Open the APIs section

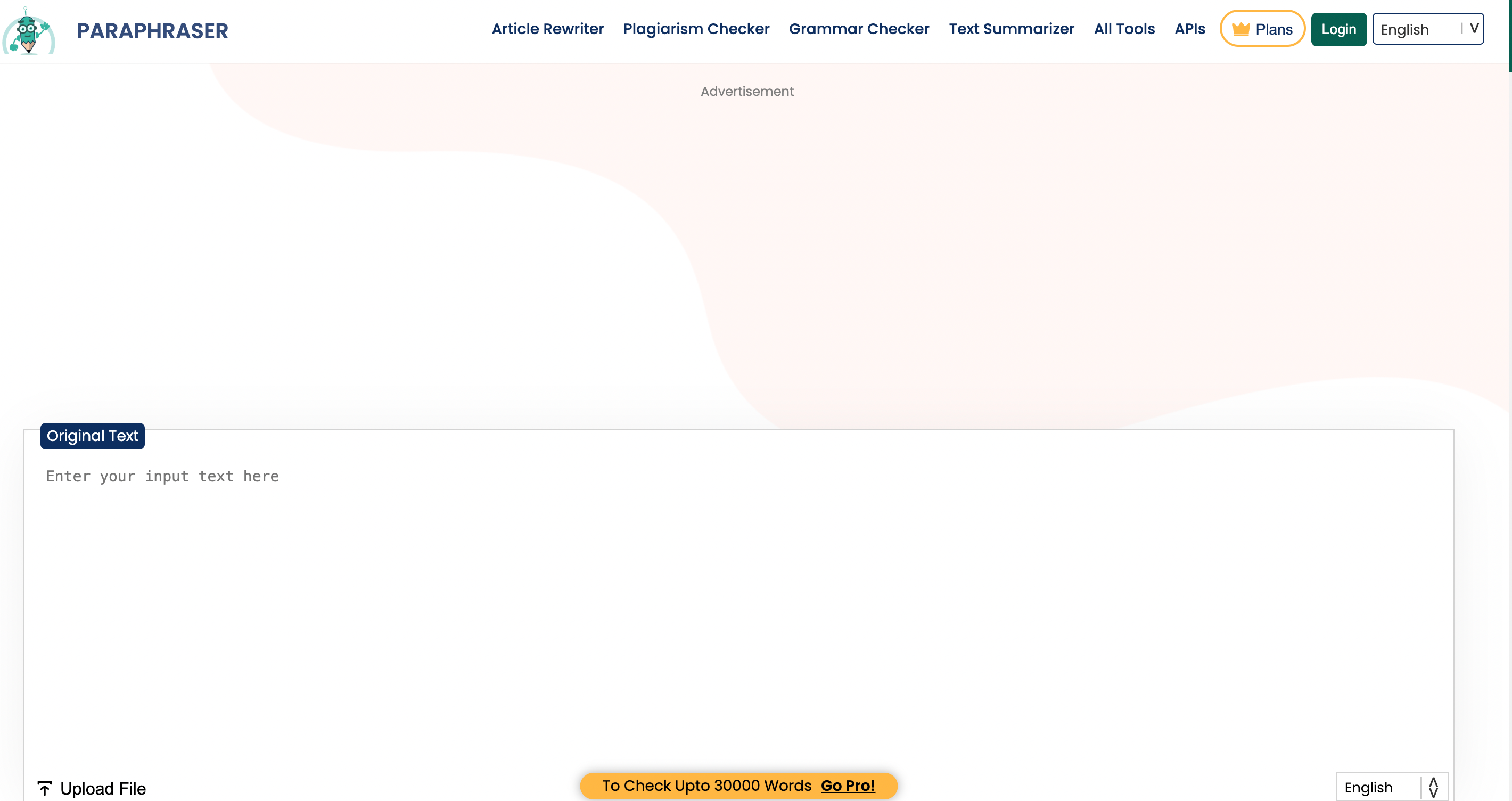(1189, 28)
